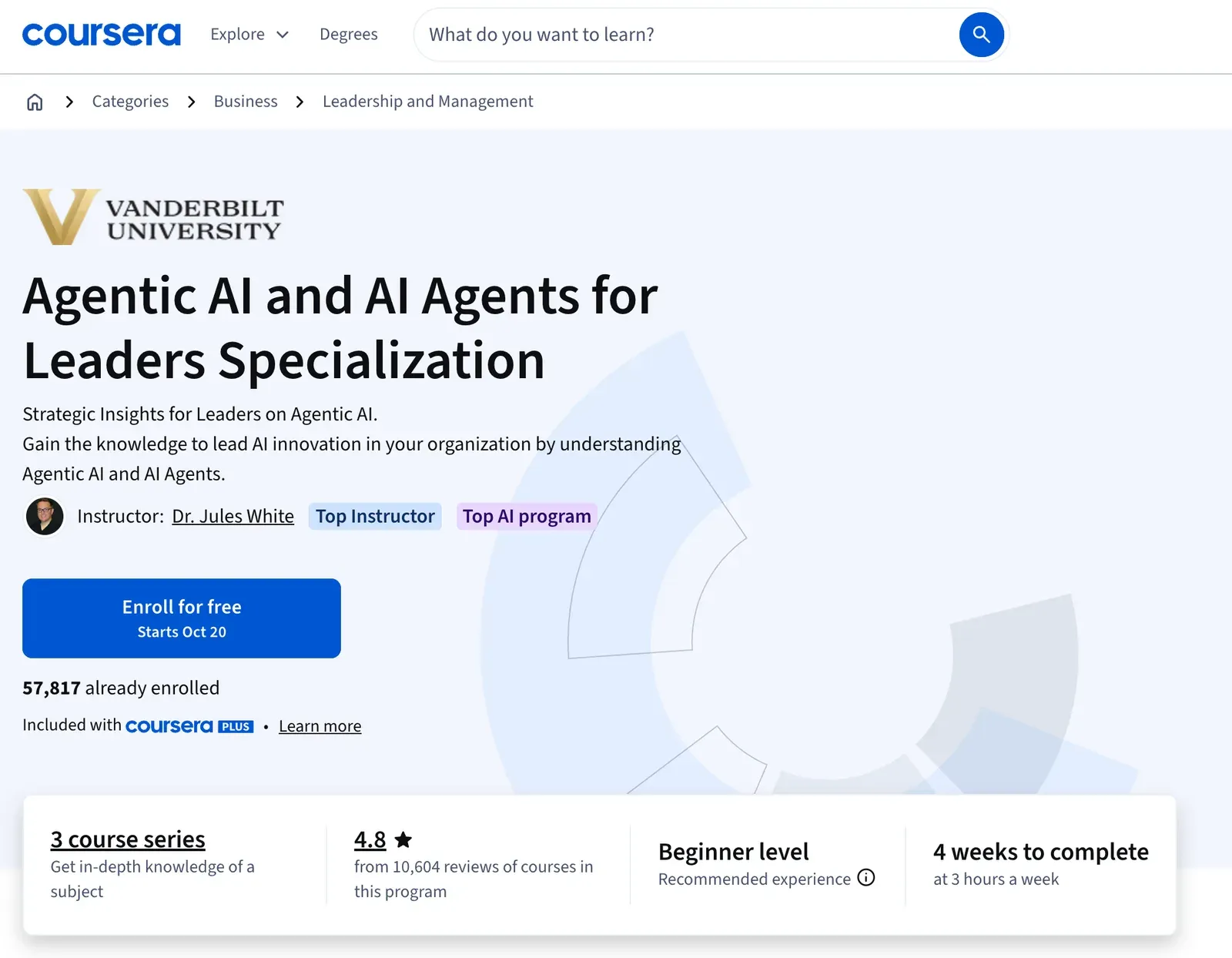This screenshot has width=1232, height=958.
Task: Click the Vanderbilt University logo
Action: 153,217
